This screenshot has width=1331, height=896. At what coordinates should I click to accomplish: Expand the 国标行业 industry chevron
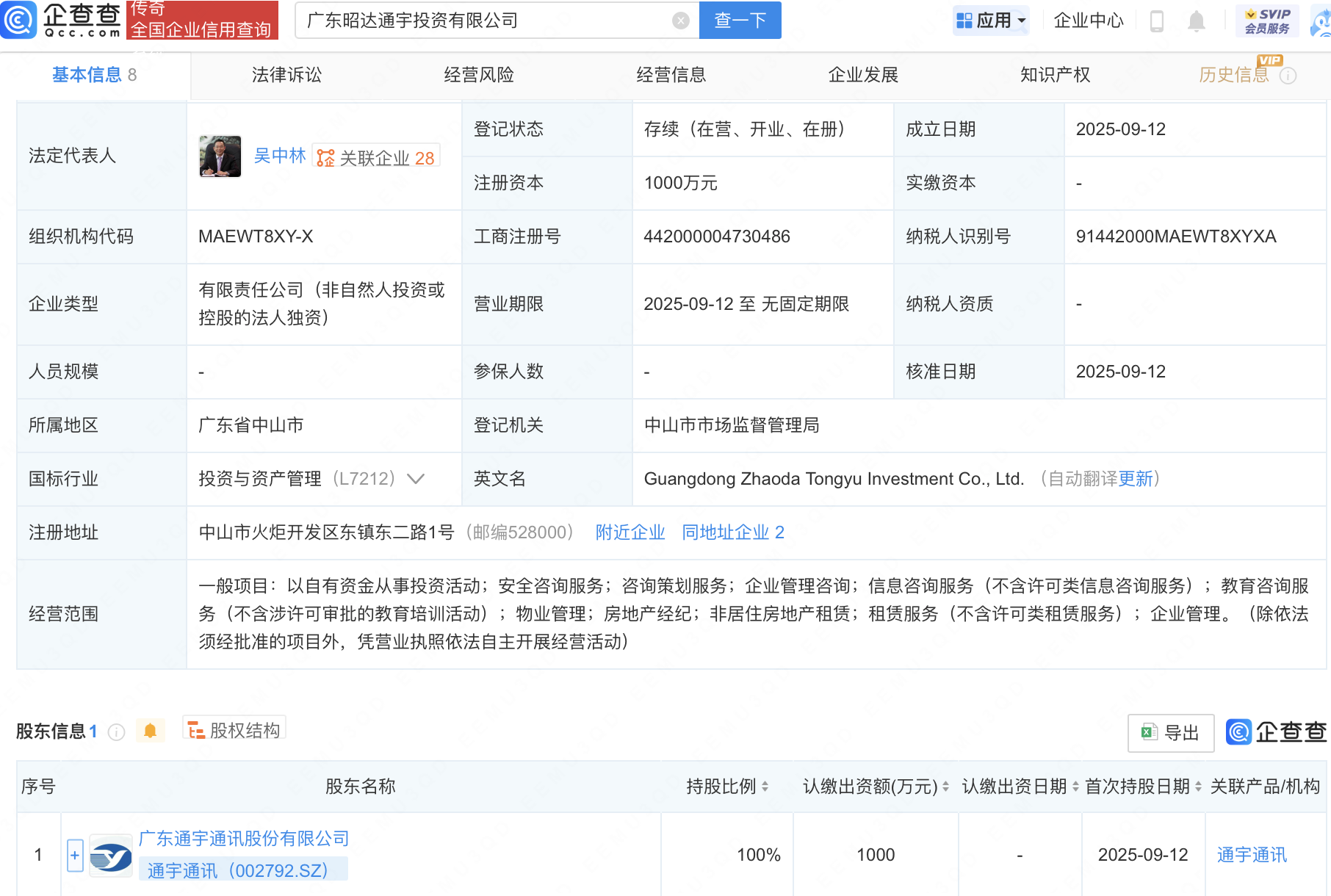coord(416,479)
